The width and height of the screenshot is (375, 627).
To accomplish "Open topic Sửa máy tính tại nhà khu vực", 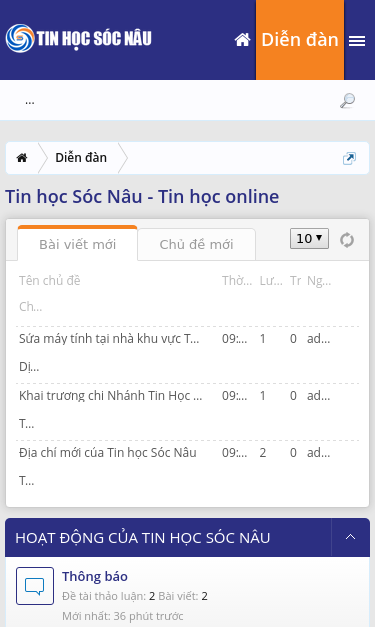I will [x=109, y=339].
